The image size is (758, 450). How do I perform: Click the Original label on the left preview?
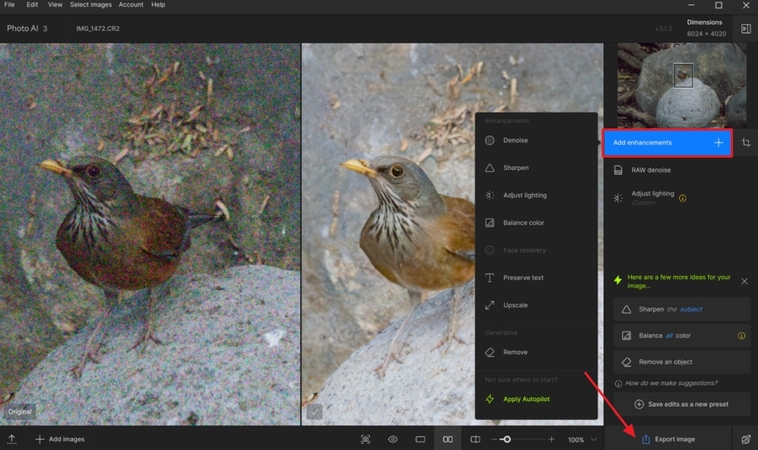coord(20,411)
